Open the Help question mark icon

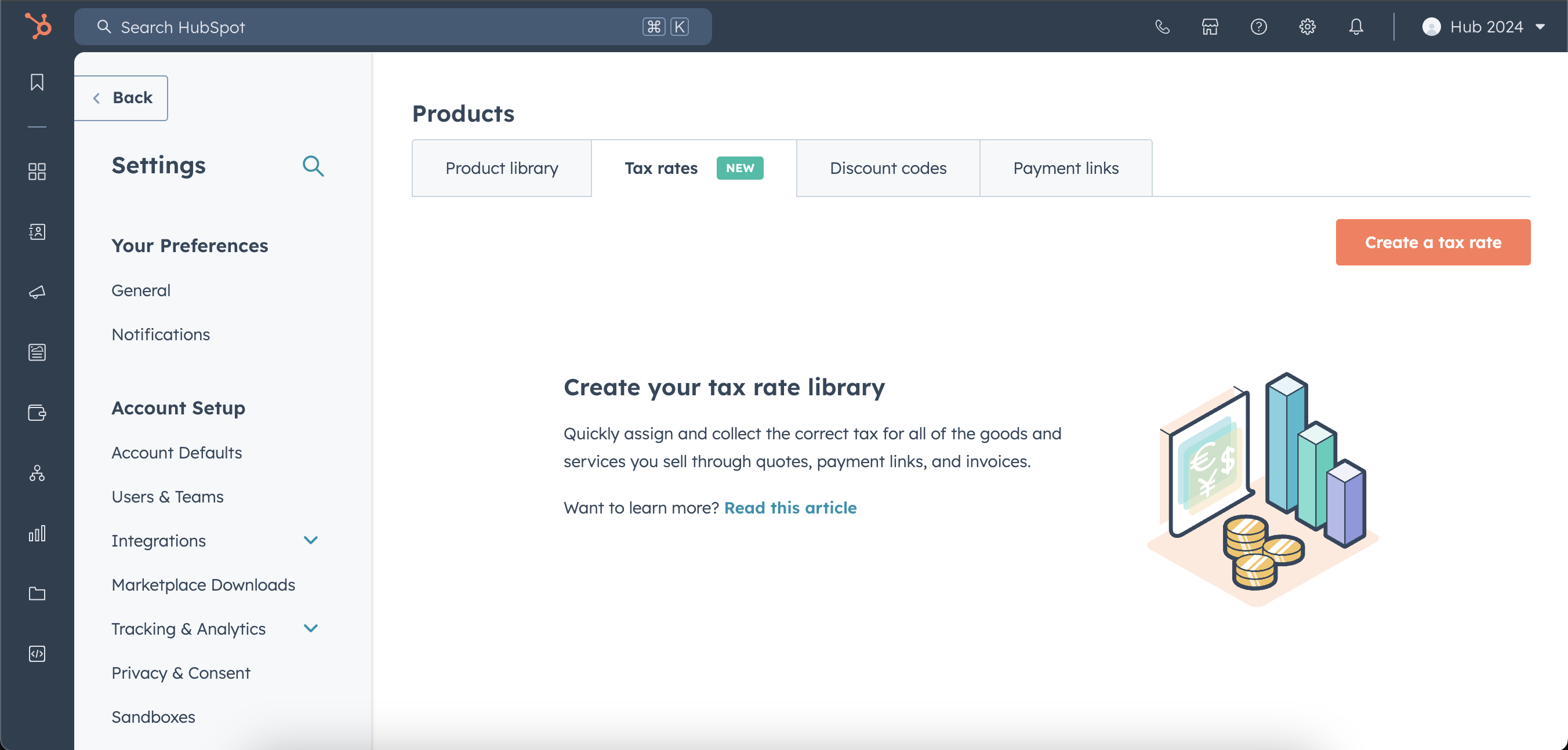click(1259, 27)
